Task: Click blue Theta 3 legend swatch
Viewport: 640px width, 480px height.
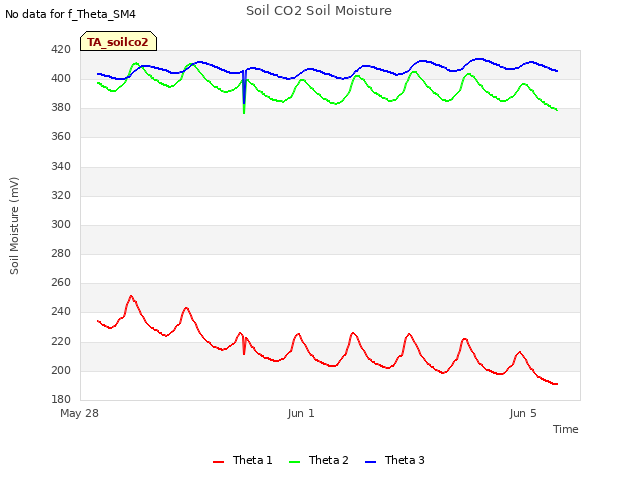Action: pos(371,462)
